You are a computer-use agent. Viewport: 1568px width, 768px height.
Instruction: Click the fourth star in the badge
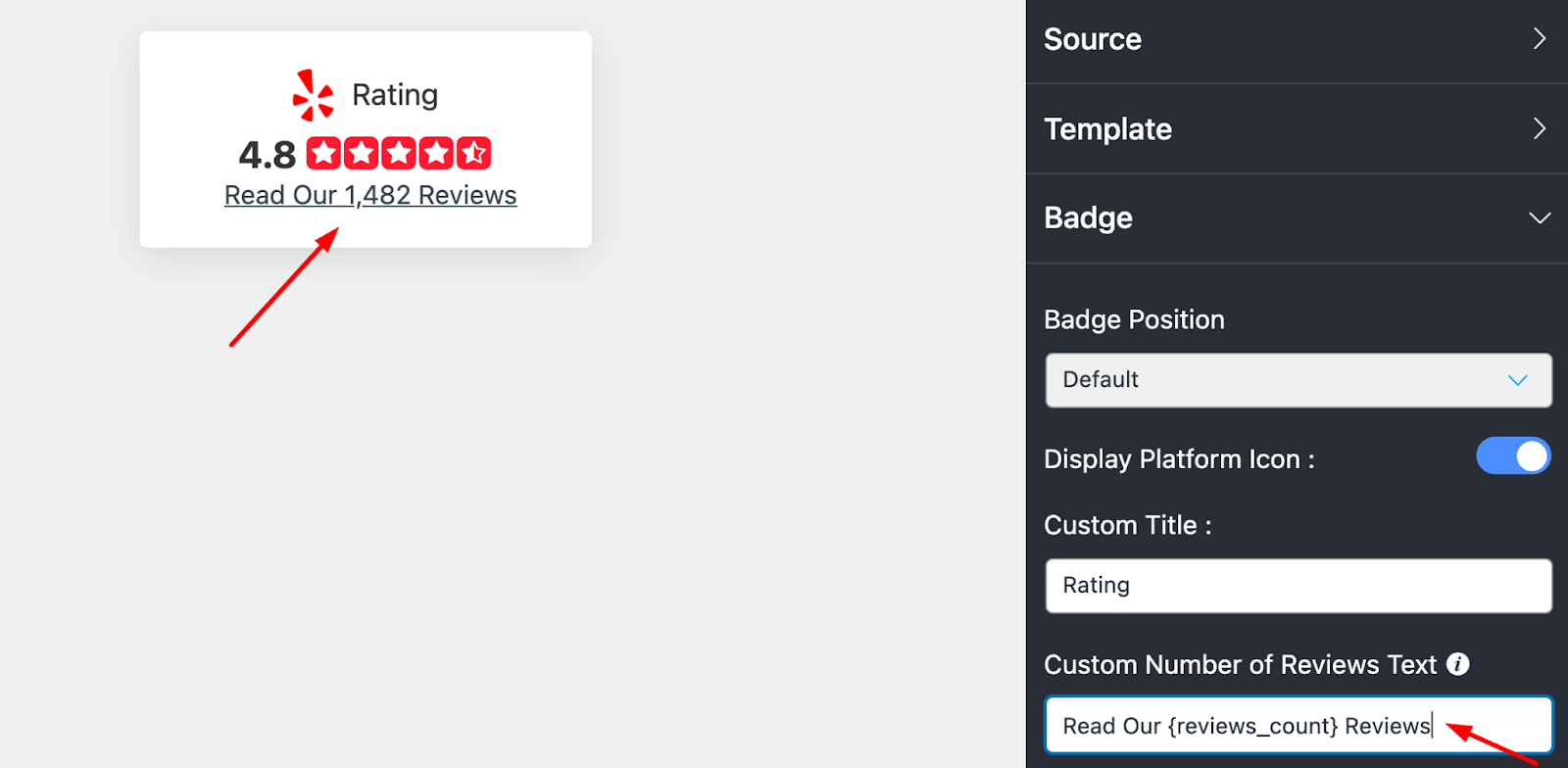(436, 153)
